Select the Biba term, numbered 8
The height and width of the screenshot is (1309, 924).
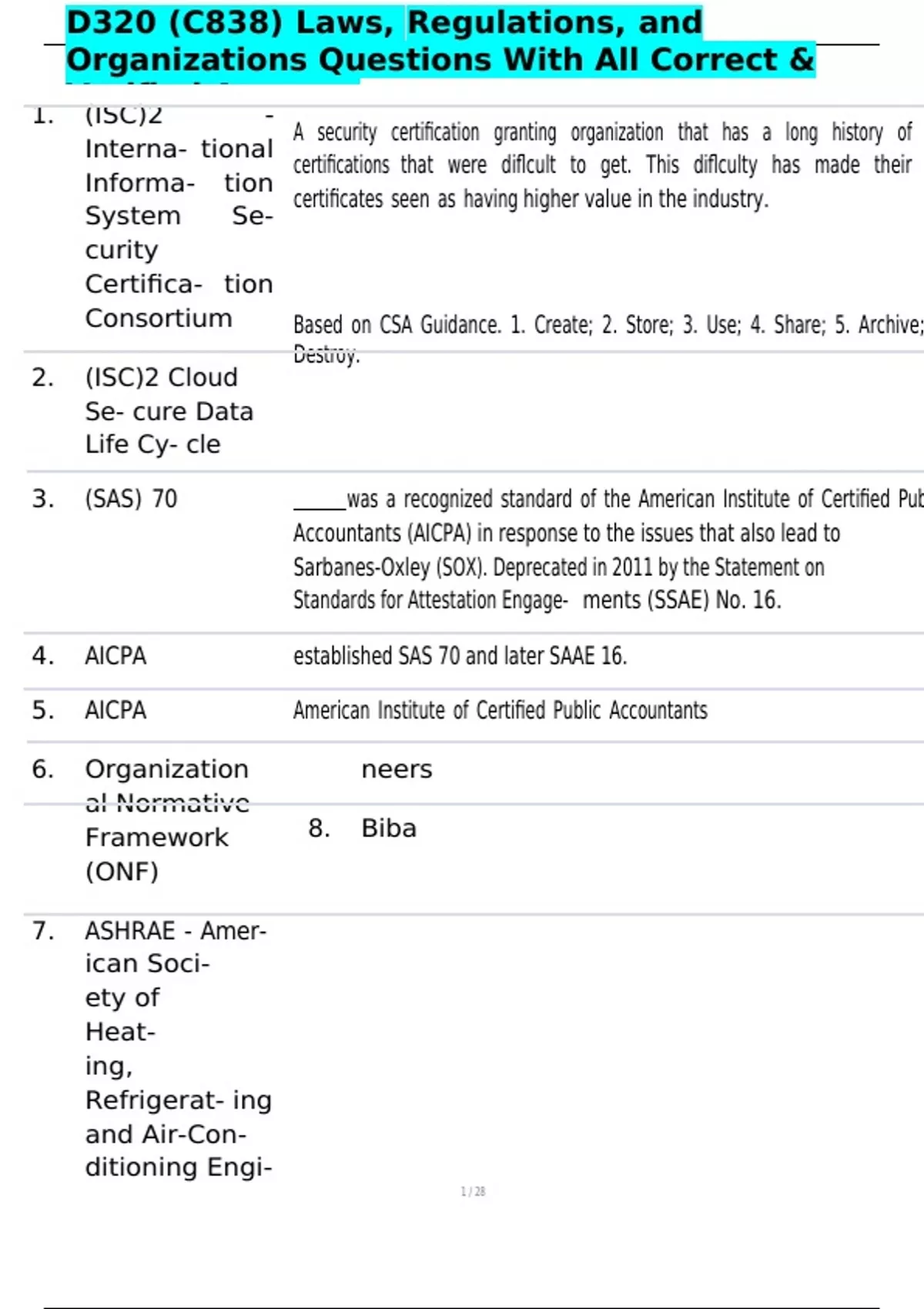(x=389, y=829)
